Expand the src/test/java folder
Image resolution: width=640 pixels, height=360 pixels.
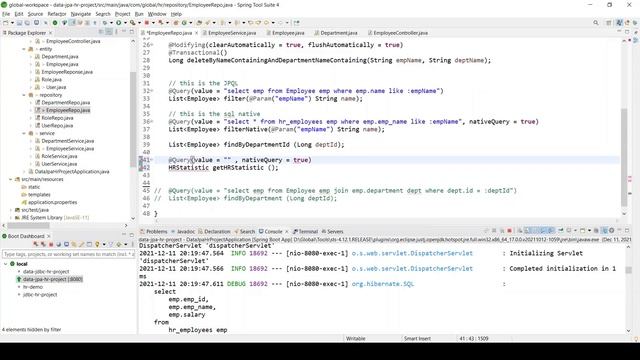(x=11, y=210)
